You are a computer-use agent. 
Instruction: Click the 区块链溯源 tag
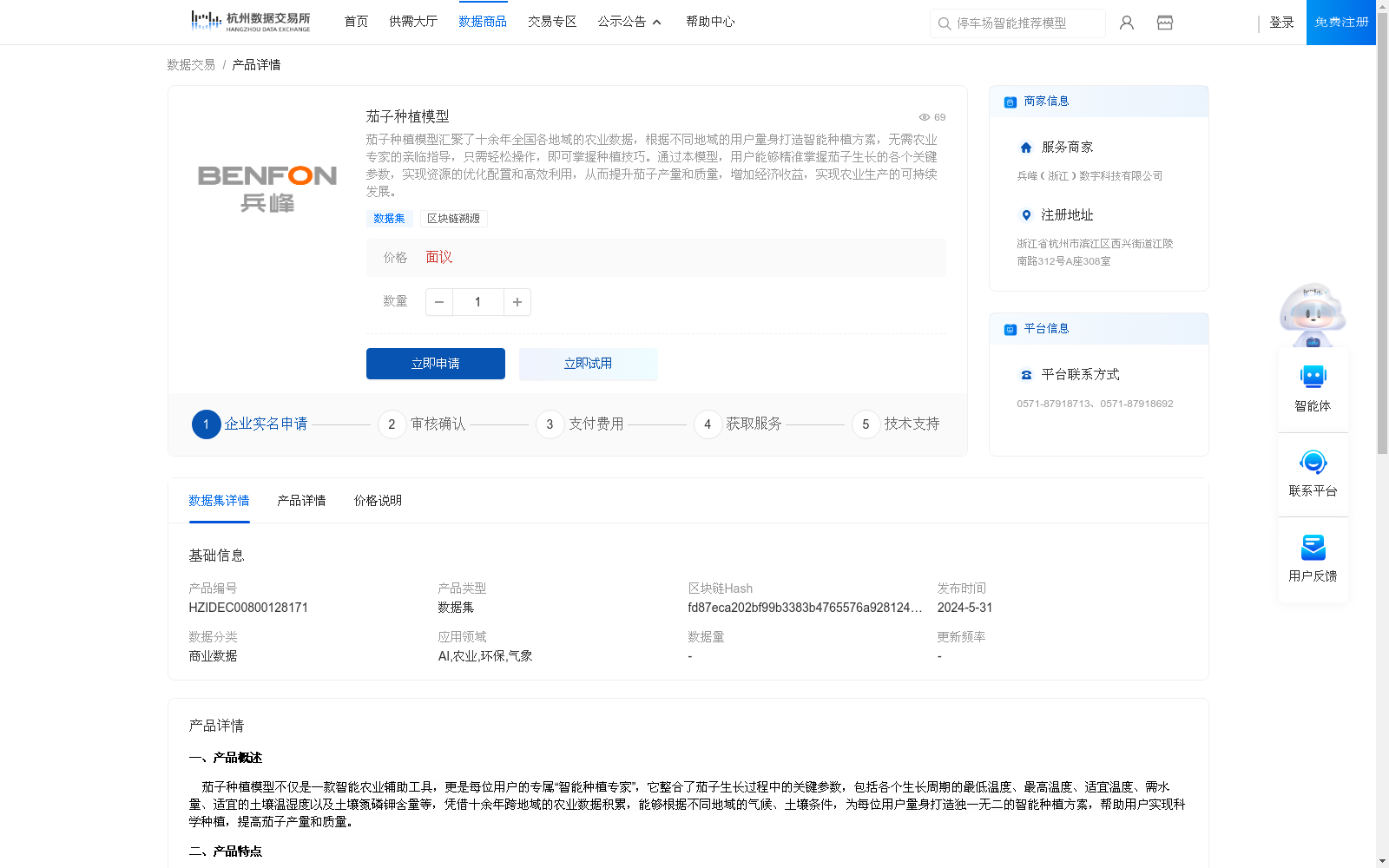(x=453, y=219)
